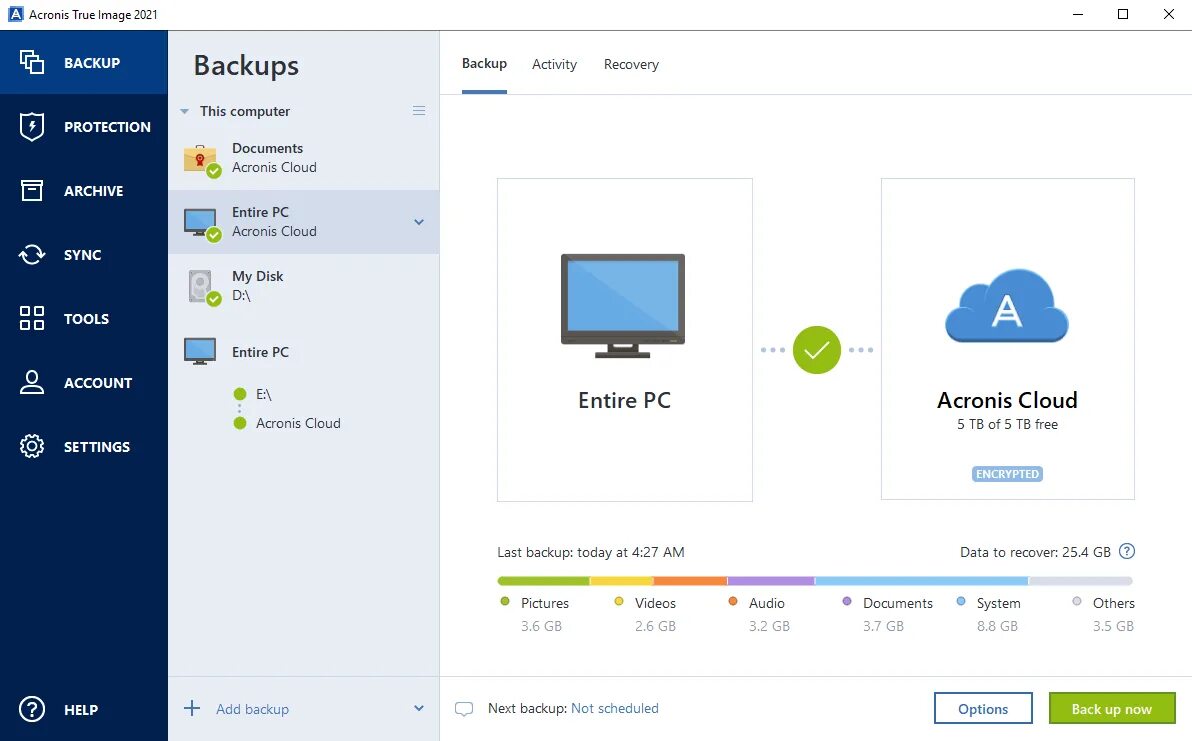Viewport: 1192px width, 741px height.
Task: Click the monitor icon of unconfigured Entire PC backup
Action: 200,351
